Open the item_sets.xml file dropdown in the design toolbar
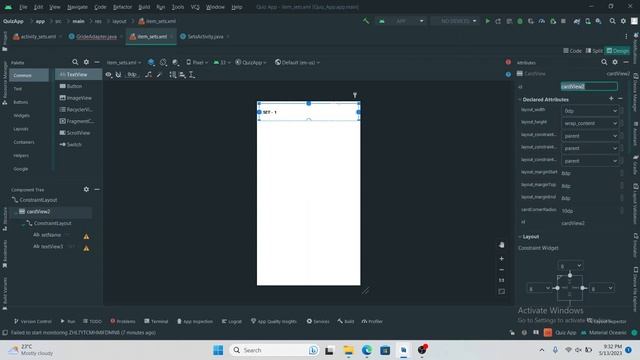The height and width of the screenshot is (360, 640). point(124,62)
